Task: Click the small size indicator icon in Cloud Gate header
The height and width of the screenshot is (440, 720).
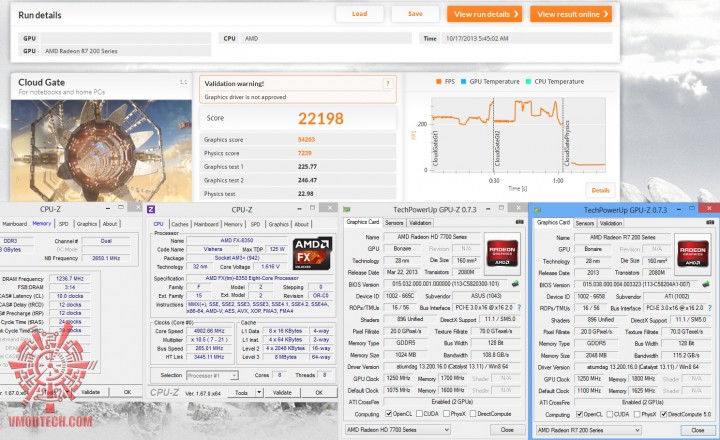Action: [183, 82]
